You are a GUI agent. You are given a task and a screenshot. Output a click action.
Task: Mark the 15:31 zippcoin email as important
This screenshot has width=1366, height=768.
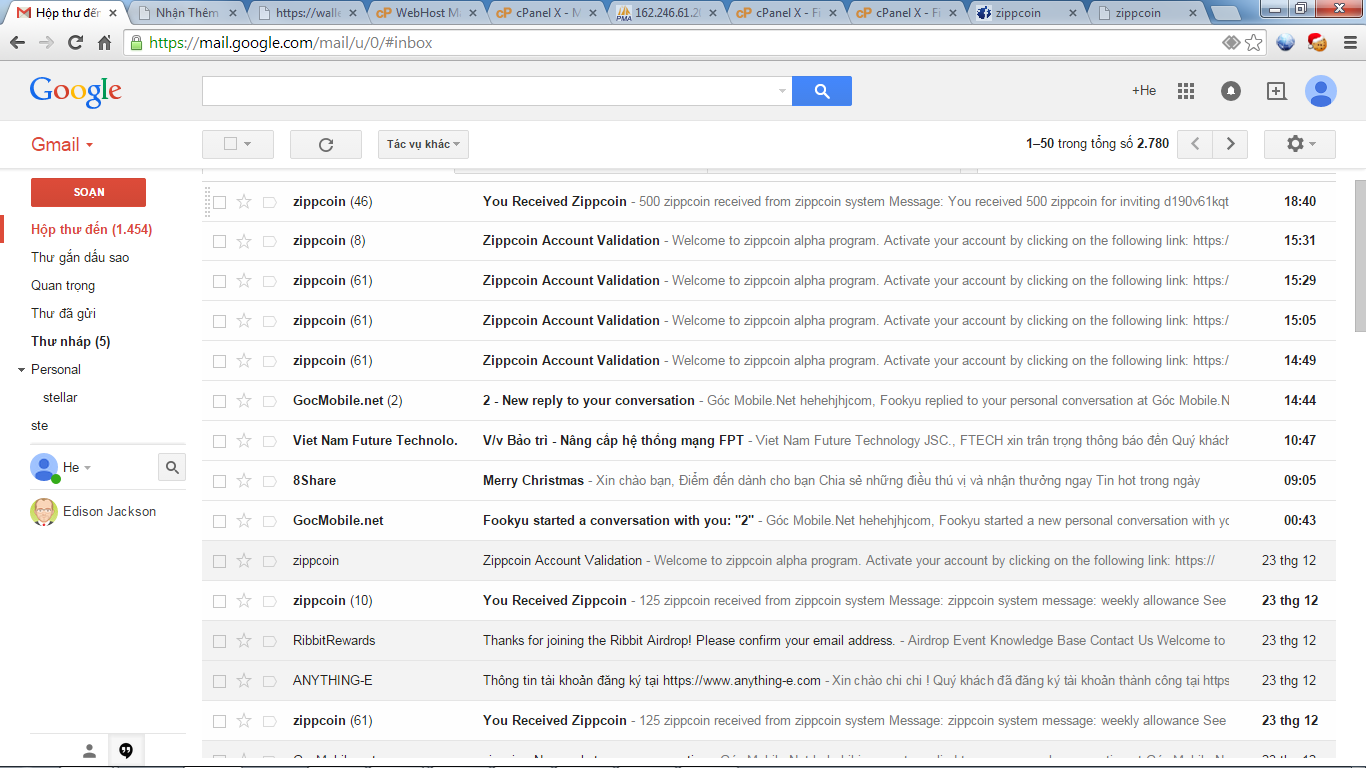(269, 241)
